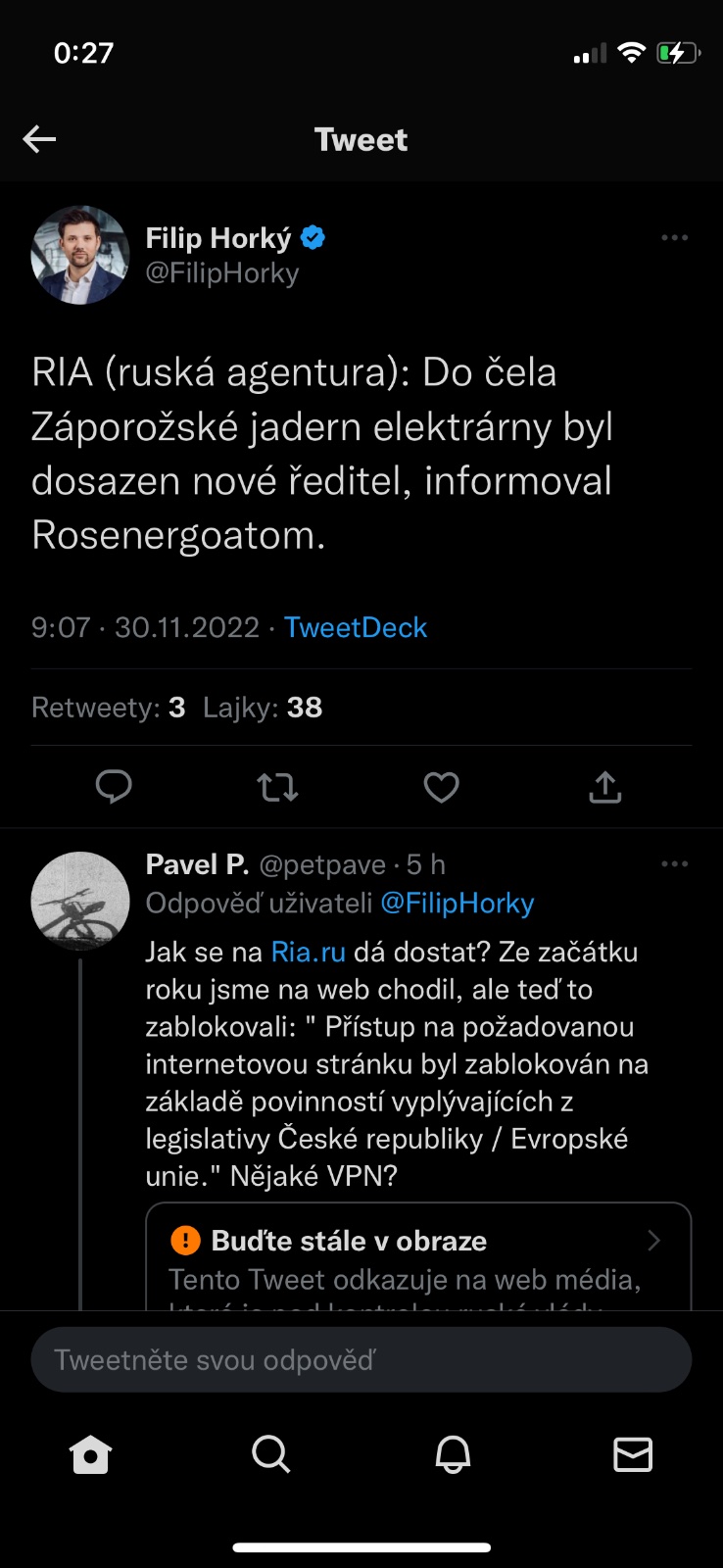Image resolution: width=723 pixels, height=1568 pixels.
Task: Like the tweet with heart icon
Action: click(x=441, y=787)
